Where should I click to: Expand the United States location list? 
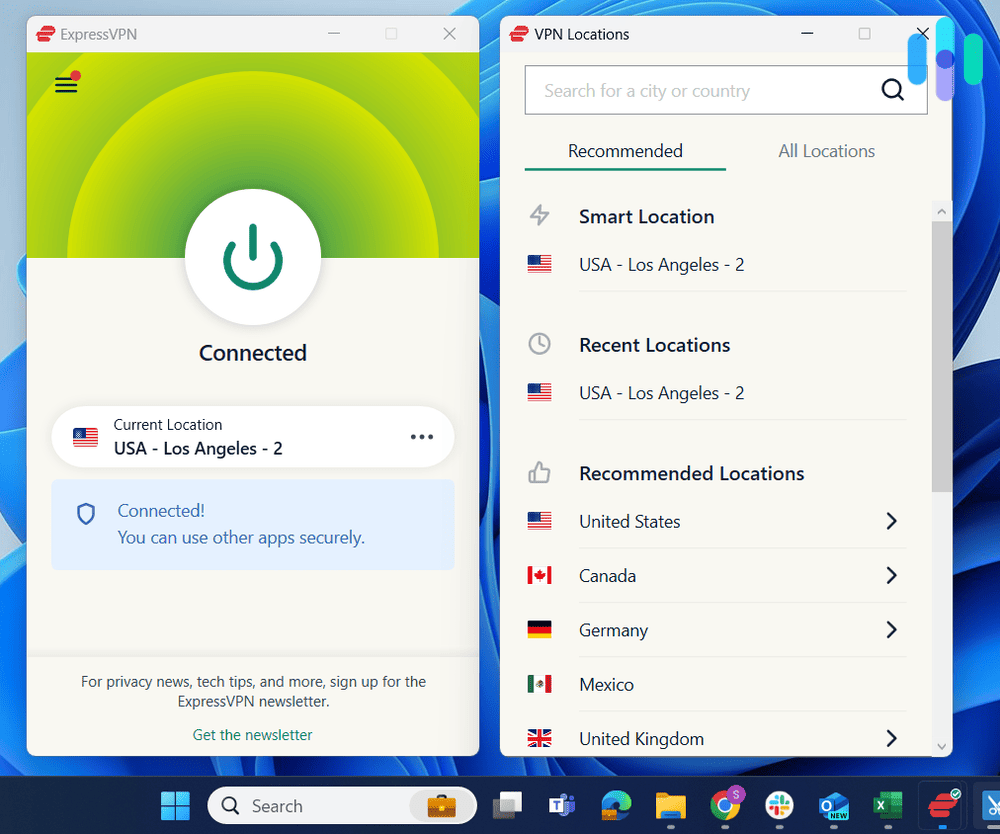889,521
